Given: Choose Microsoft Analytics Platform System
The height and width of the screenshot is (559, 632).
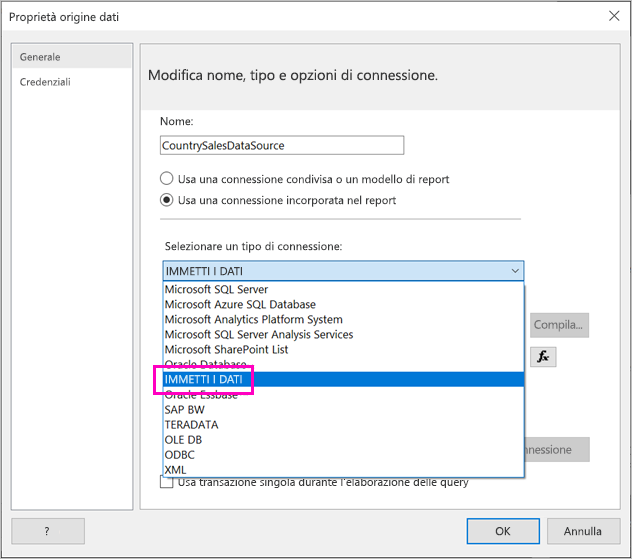Looking at the screenshot, I should coord(343,319).
